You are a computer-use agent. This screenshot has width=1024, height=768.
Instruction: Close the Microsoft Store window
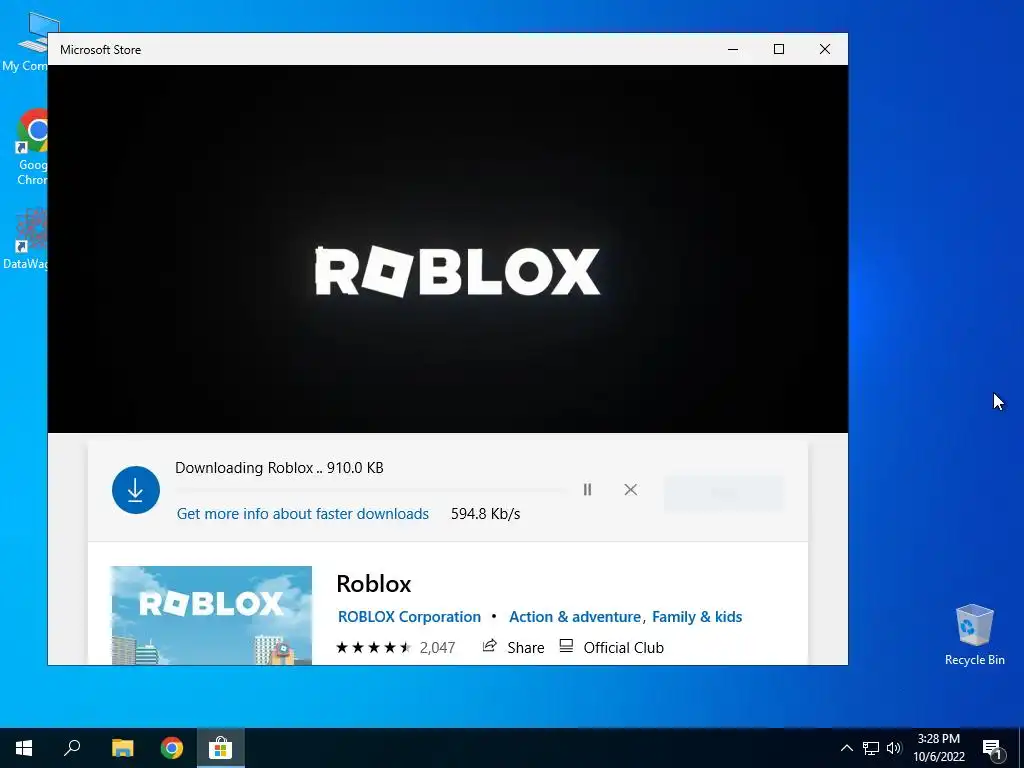[x=825, y=49]
